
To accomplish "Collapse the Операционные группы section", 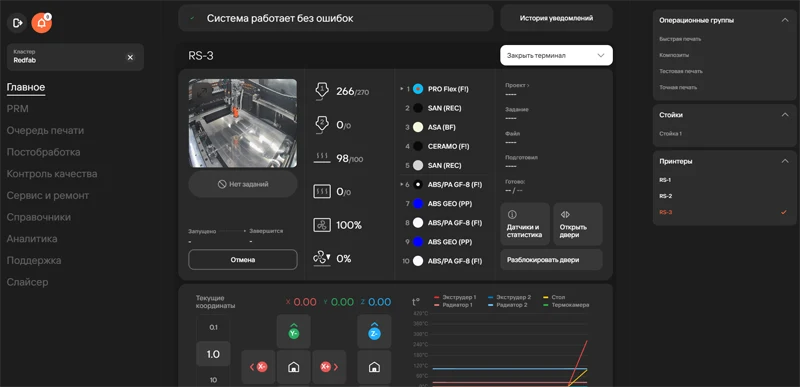I will [785, 20].
